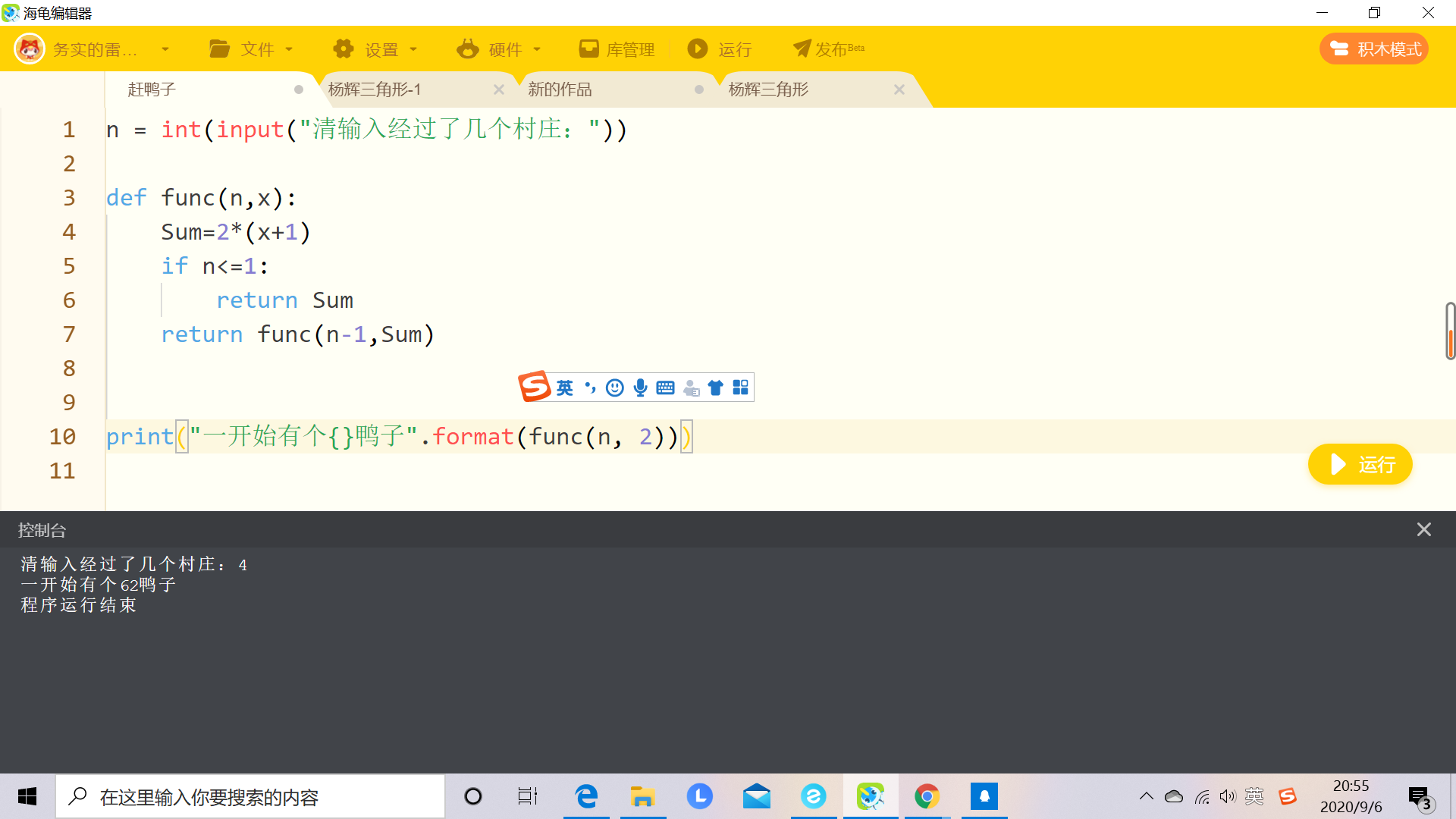Open the emoji panel on IME bar
This screenshot has height=819, width=1456.
[615, 388]
